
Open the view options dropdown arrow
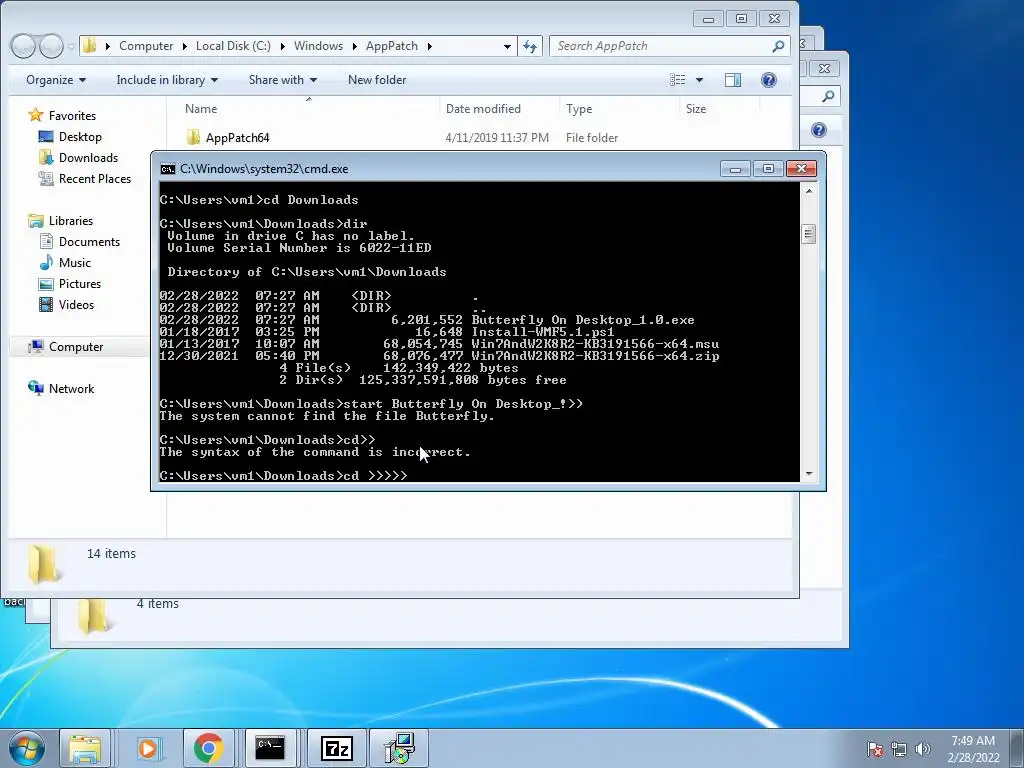699,80
